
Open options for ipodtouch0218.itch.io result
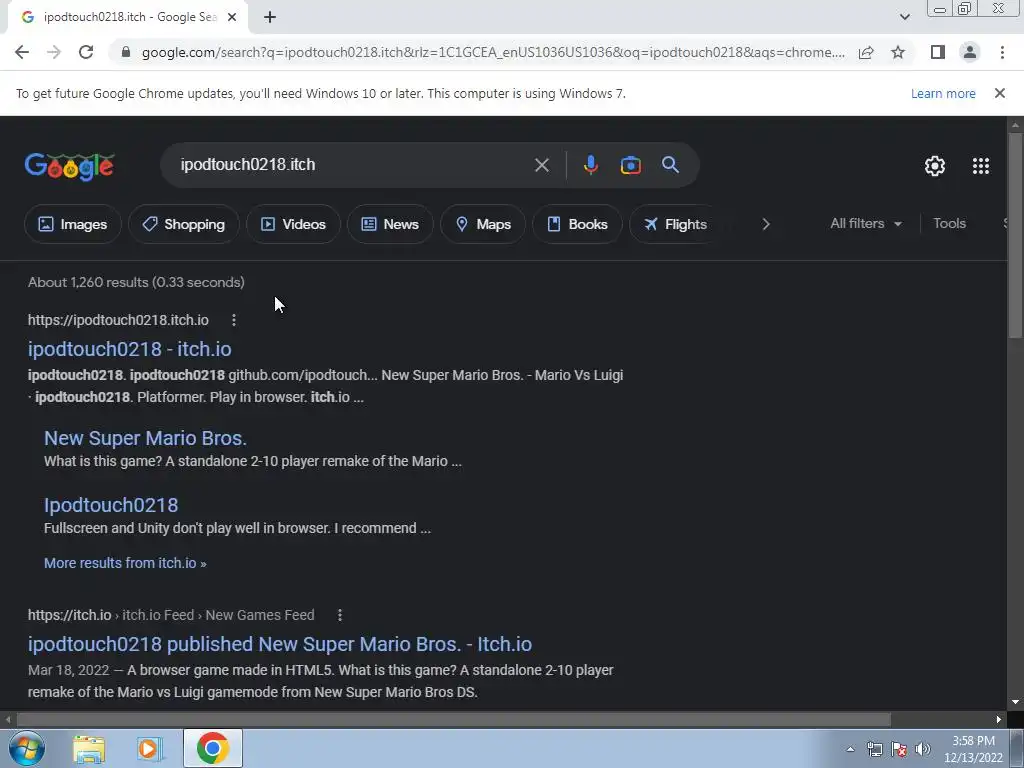(x=234, y=320)
